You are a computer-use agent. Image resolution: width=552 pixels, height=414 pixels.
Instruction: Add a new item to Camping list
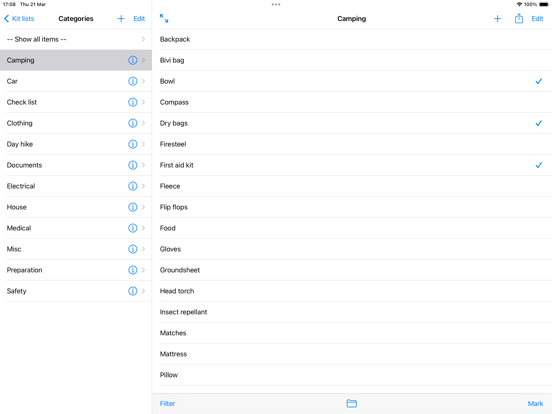[x=497, y=19]
